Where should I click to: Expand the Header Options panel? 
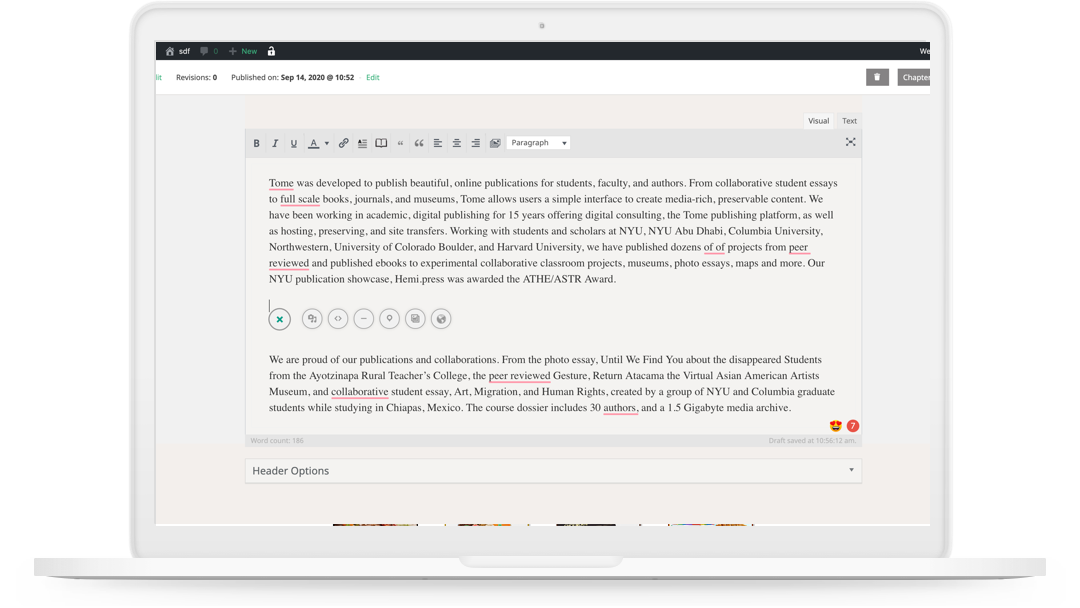tap(852, 470)
